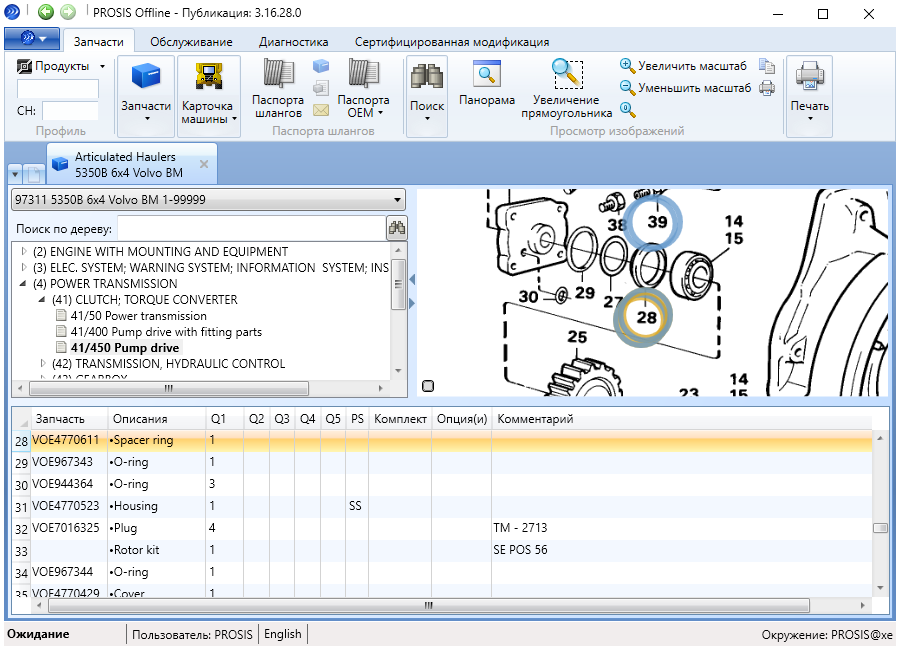This screenshot has width=900, height=647.
Task: Click the tree panel horizontal scrollbar
Action: point(169,389)
